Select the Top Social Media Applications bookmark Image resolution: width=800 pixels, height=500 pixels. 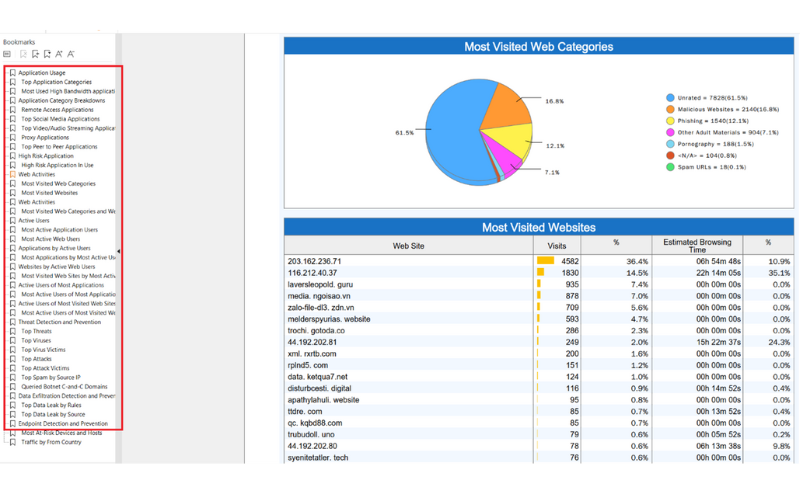click(60, 119)
